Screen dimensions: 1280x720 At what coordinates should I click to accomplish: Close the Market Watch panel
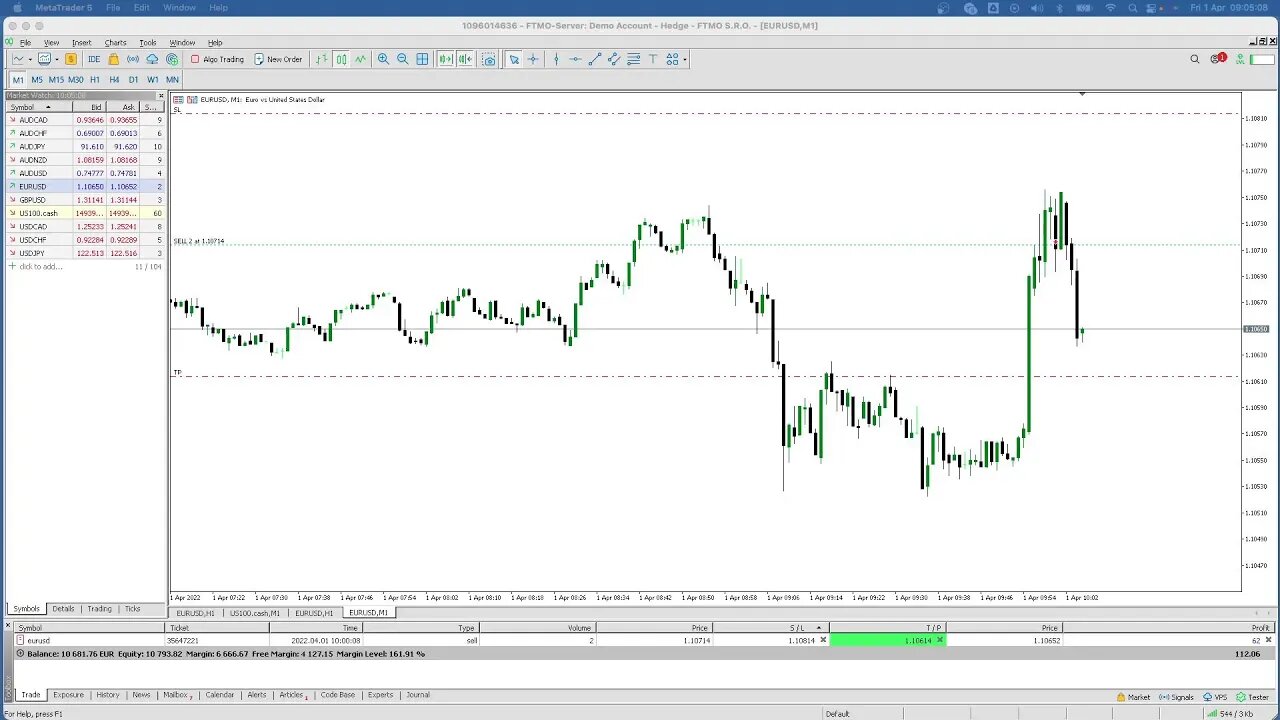(163, 95)
